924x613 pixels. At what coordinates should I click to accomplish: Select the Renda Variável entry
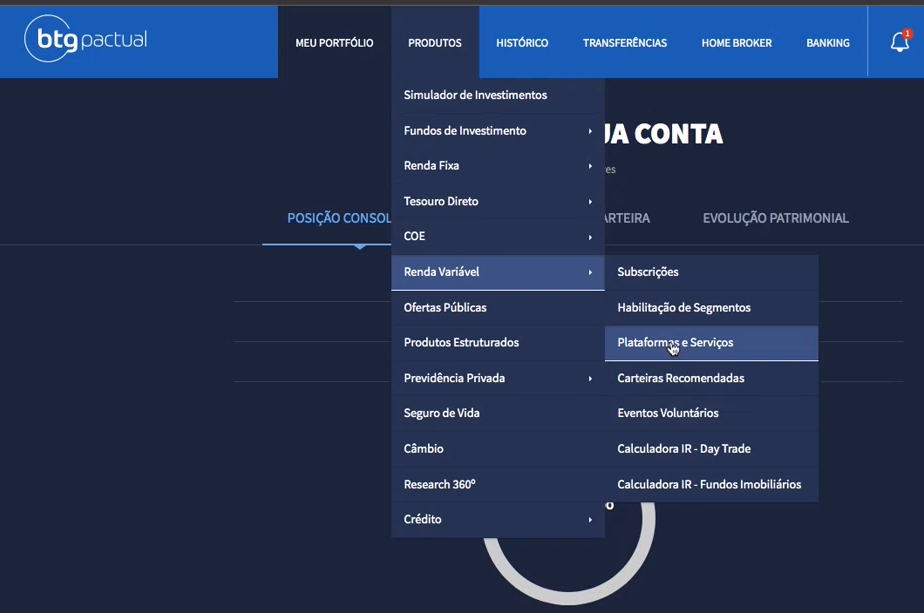coord(498,272)
